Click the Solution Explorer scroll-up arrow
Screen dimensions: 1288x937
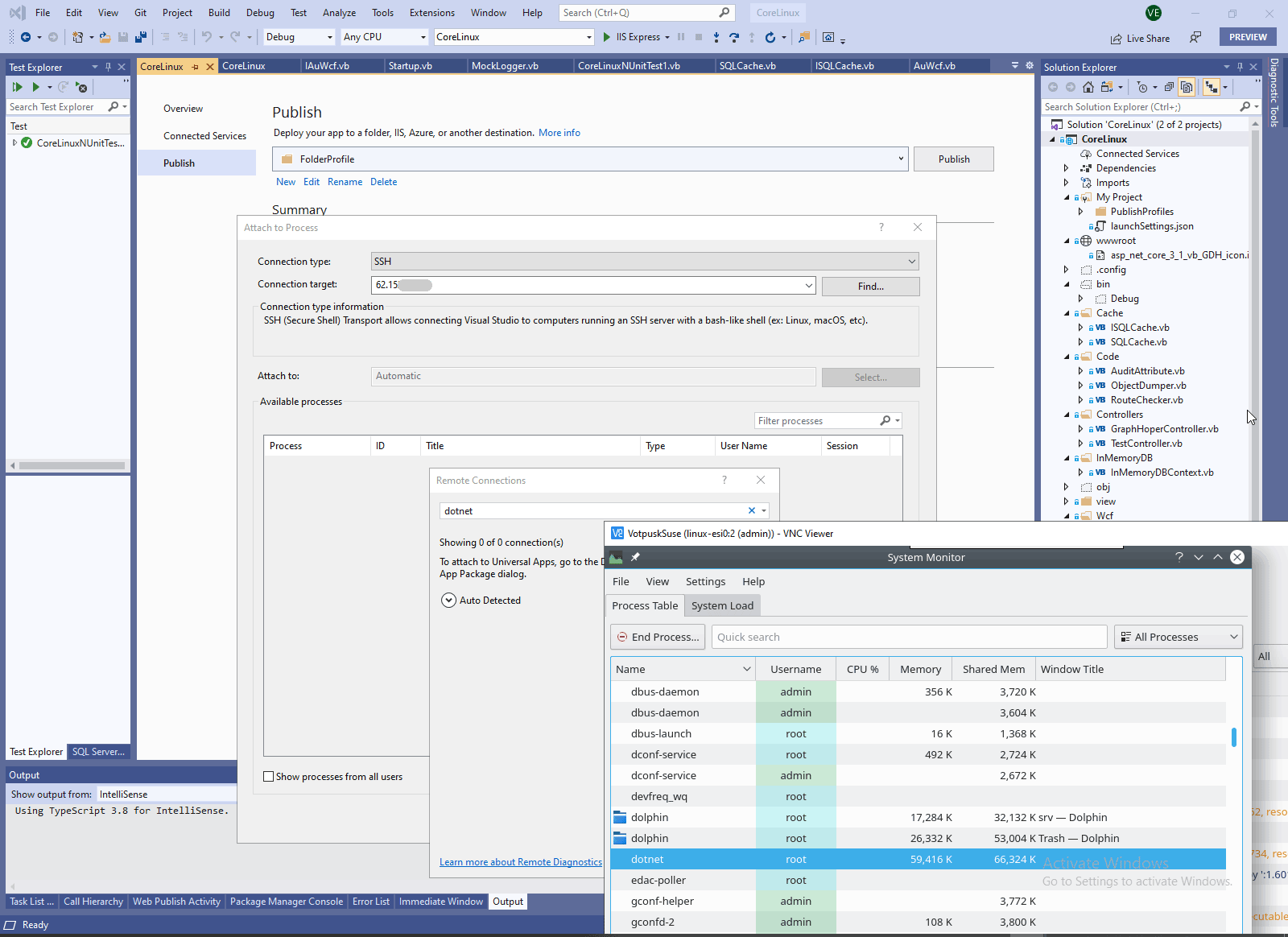point(1255,124)
